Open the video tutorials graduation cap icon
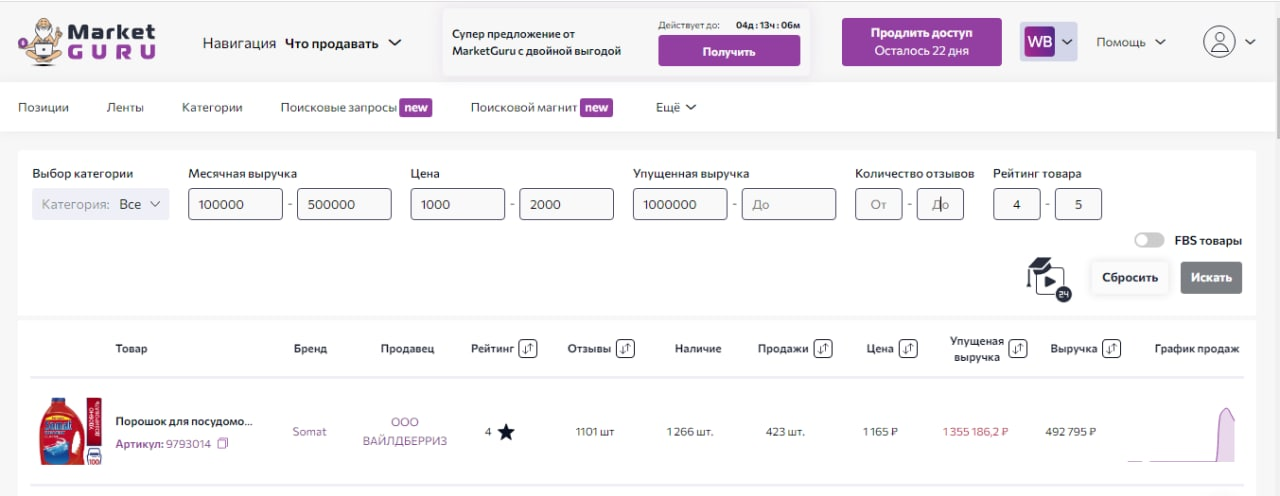 1044,276
